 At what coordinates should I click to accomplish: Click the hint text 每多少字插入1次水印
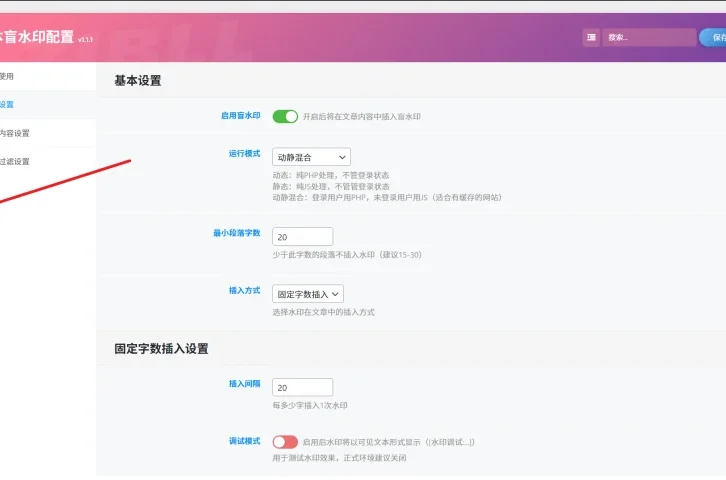(x=310, y=405)
